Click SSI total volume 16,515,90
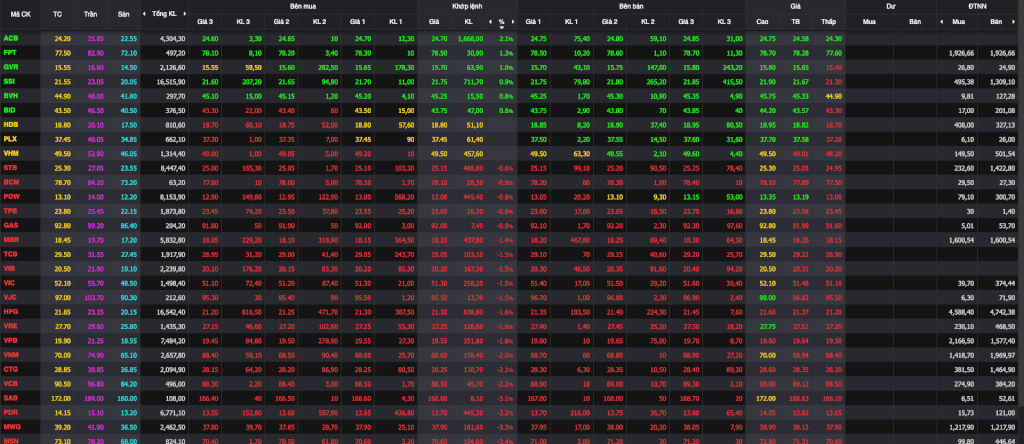 point(172,81)
